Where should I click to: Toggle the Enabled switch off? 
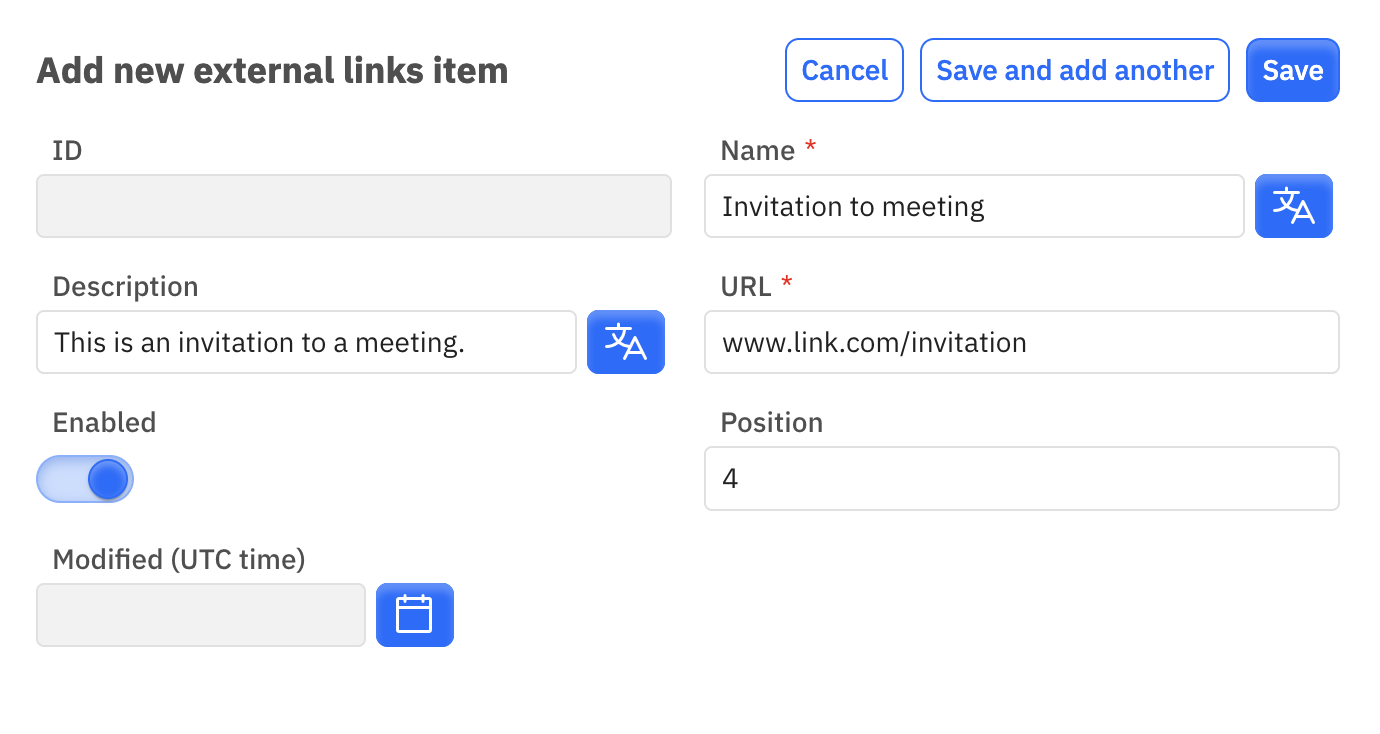85,479
